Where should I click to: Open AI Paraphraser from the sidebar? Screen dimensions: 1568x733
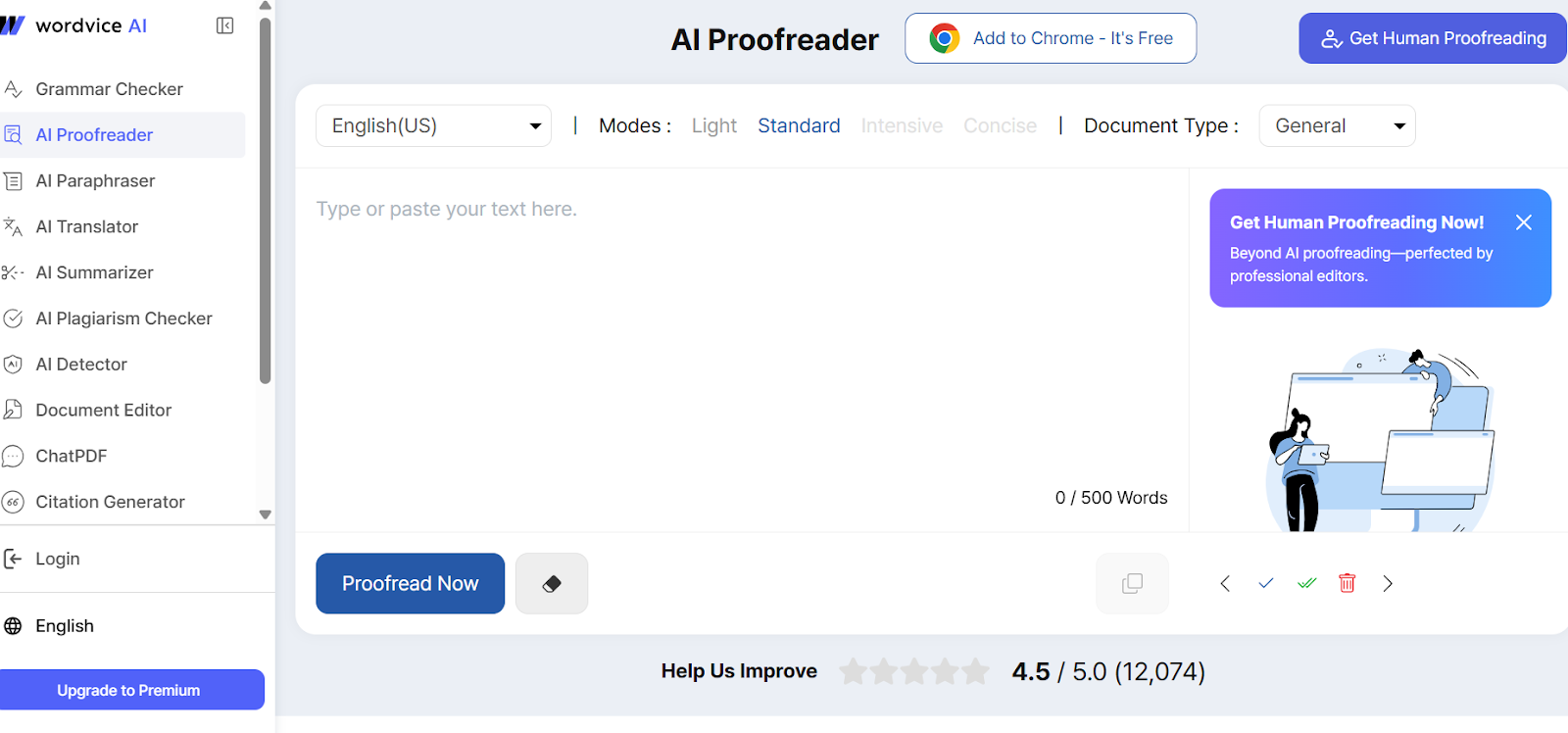pos(95,181)
